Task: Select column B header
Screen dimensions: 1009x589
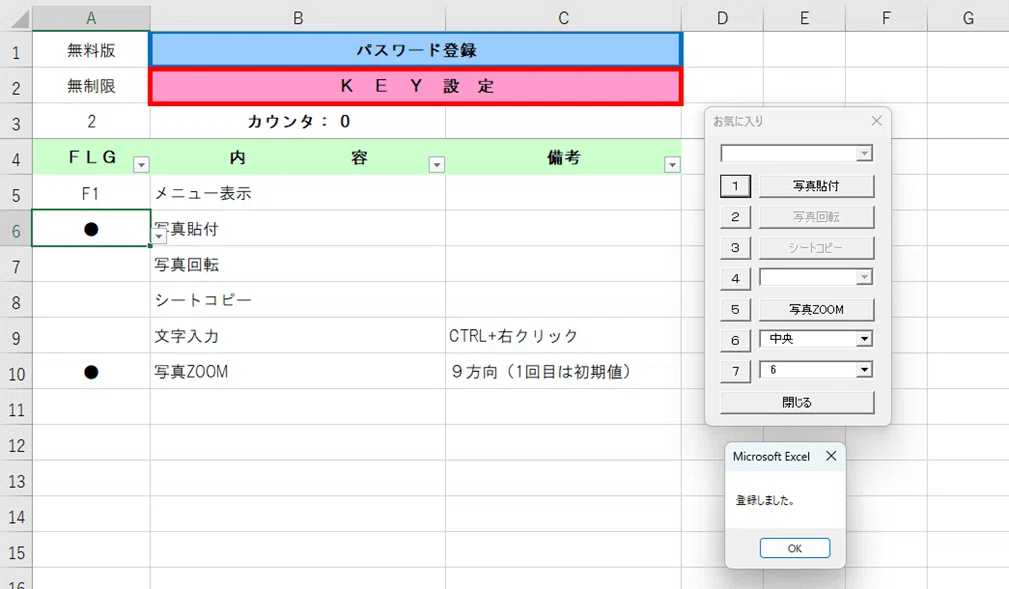Action: point(298,18)
